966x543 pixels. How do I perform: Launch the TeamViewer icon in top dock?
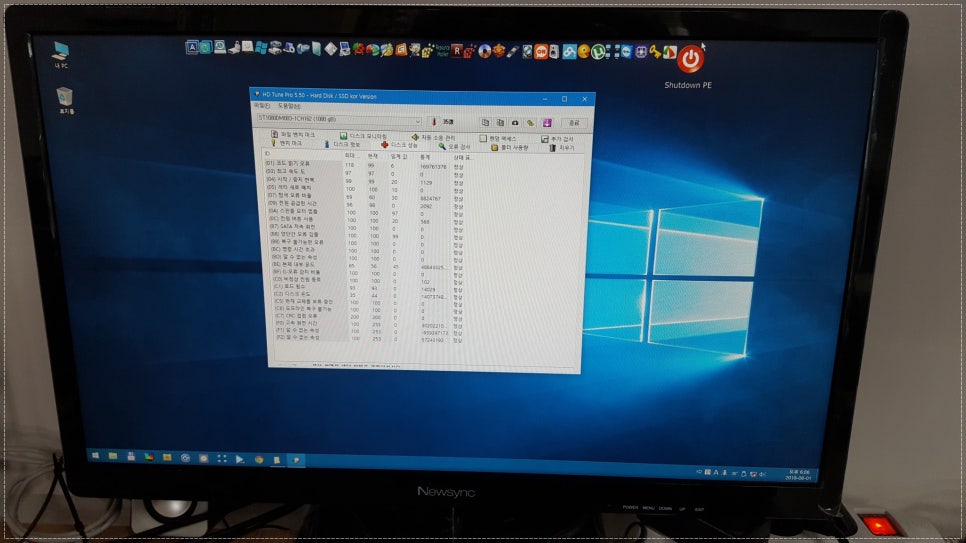[626, 52]
